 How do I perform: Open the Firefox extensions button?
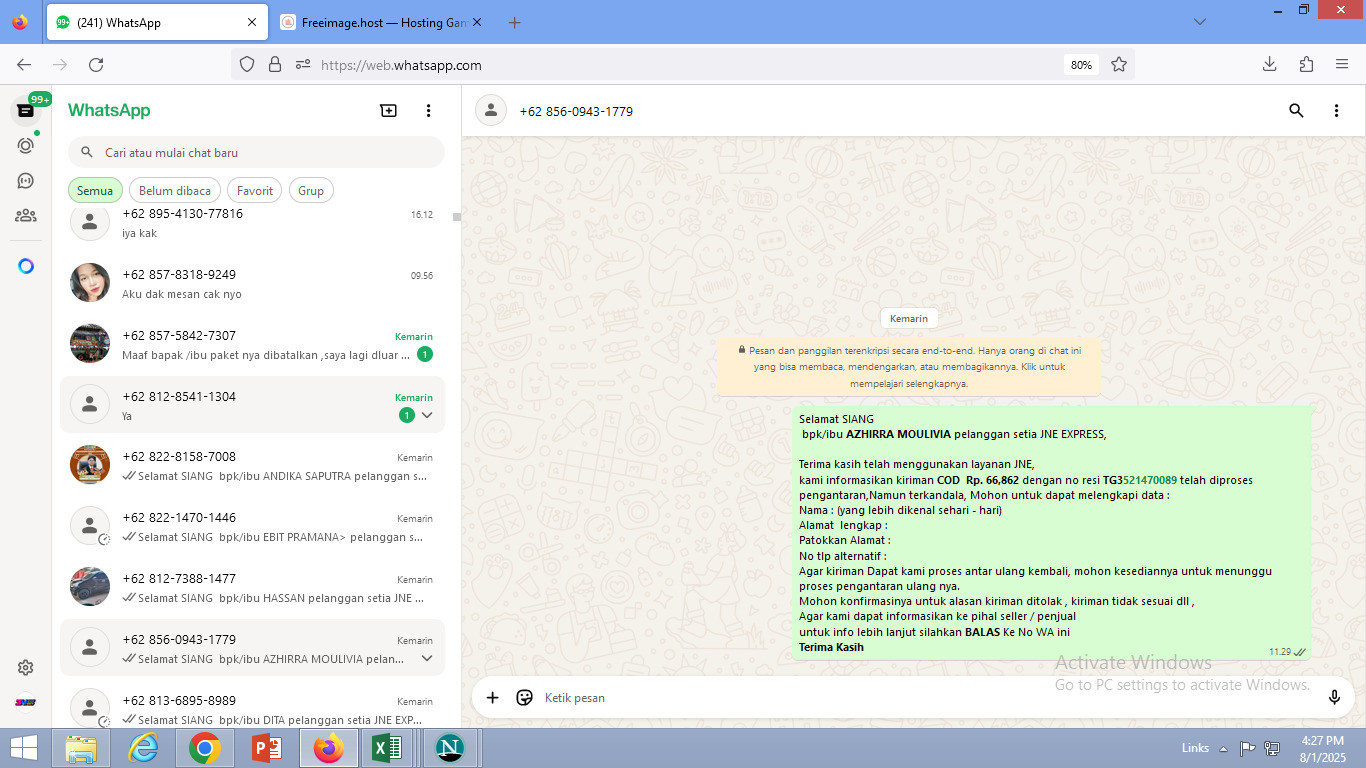point(1306,65)
